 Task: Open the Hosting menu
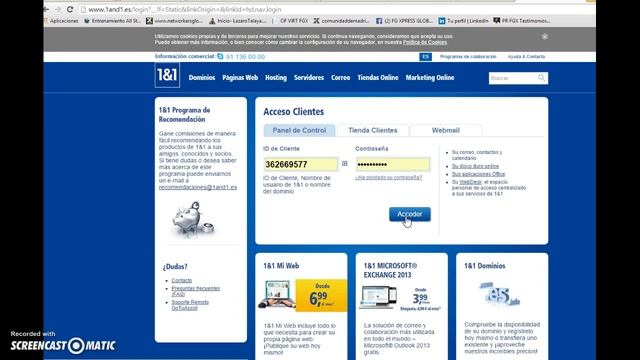pos(276,78)
